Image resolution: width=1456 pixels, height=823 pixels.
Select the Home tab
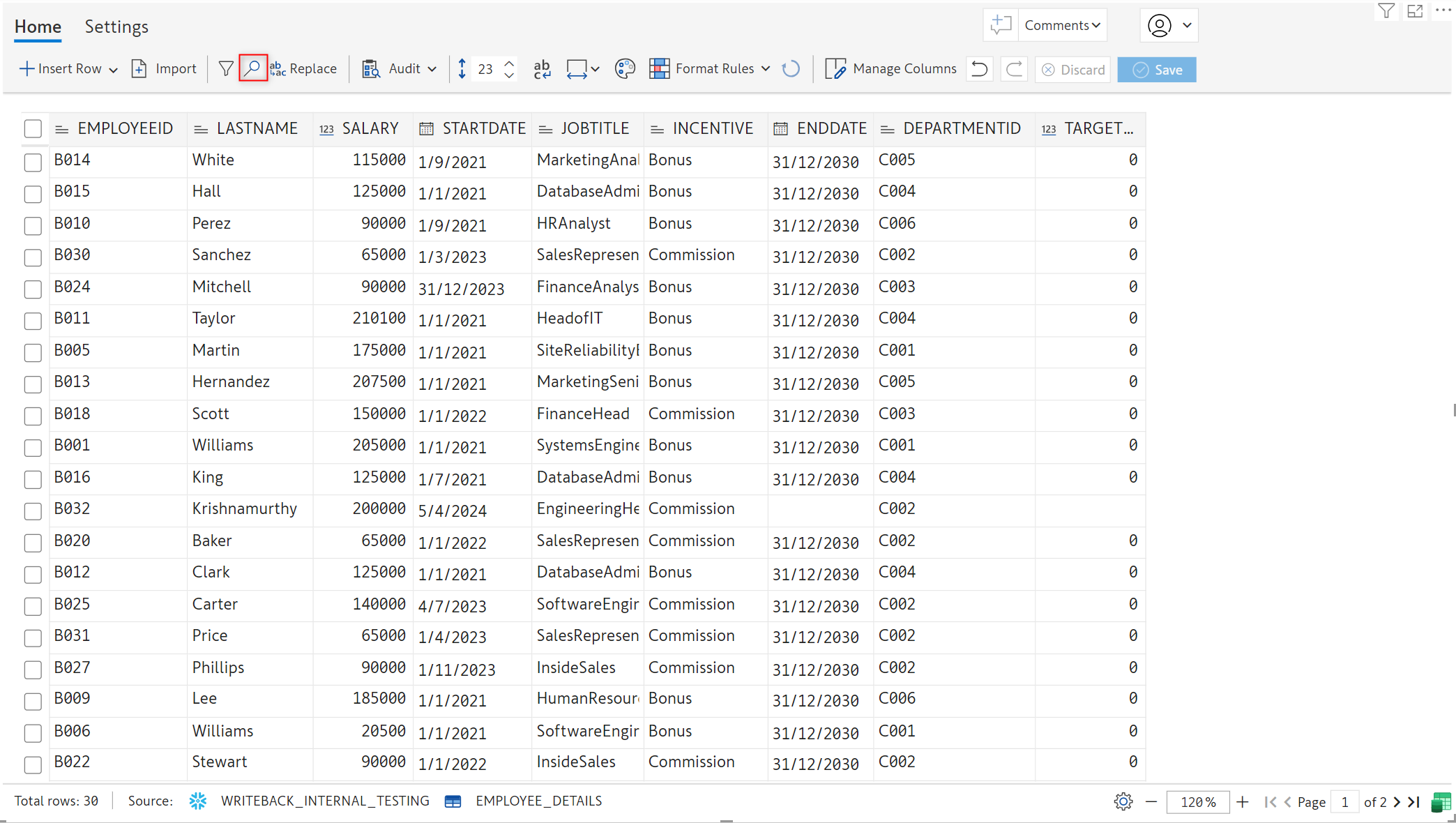[x=38, y=27]
